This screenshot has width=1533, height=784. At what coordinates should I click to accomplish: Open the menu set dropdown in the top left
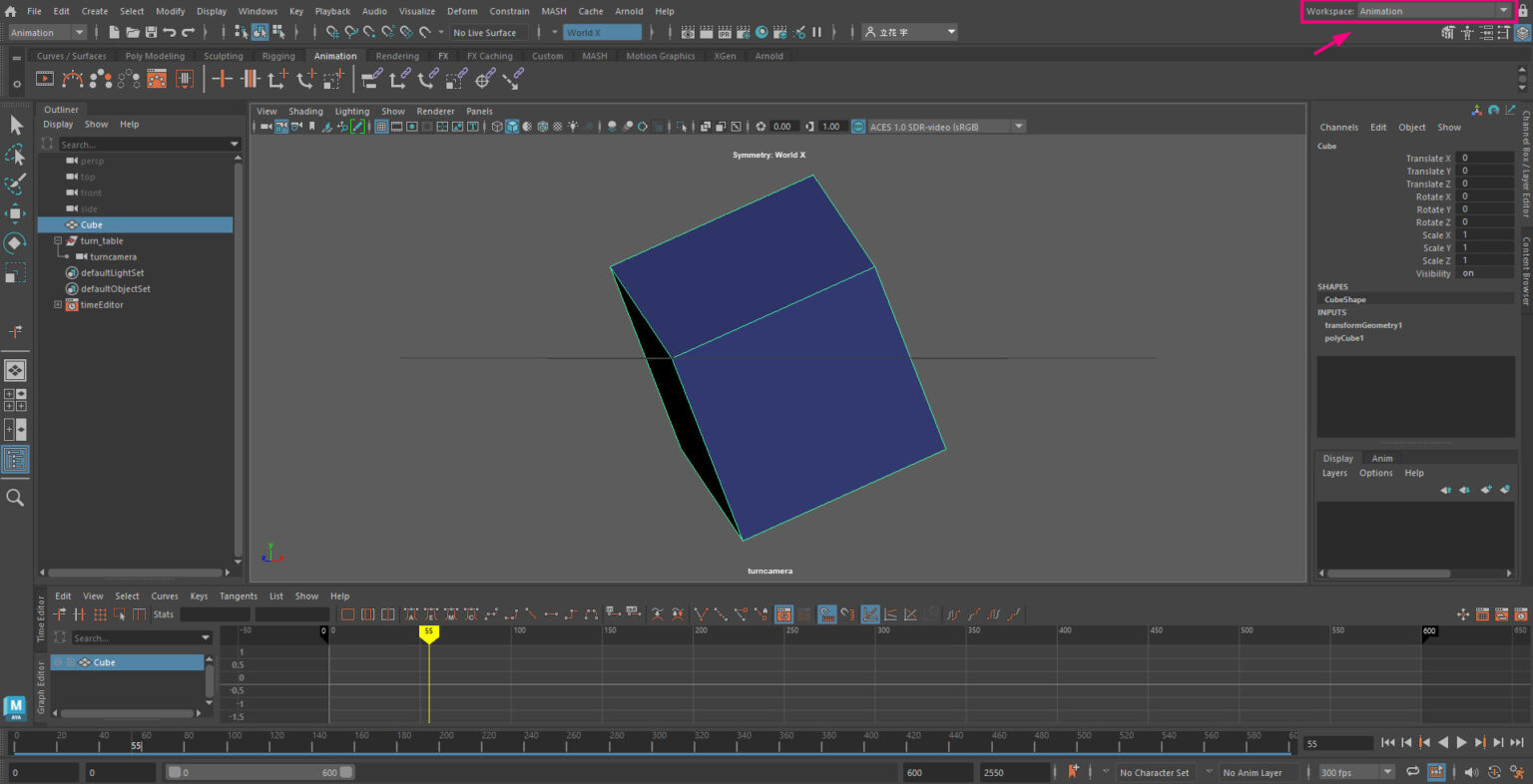45,31
